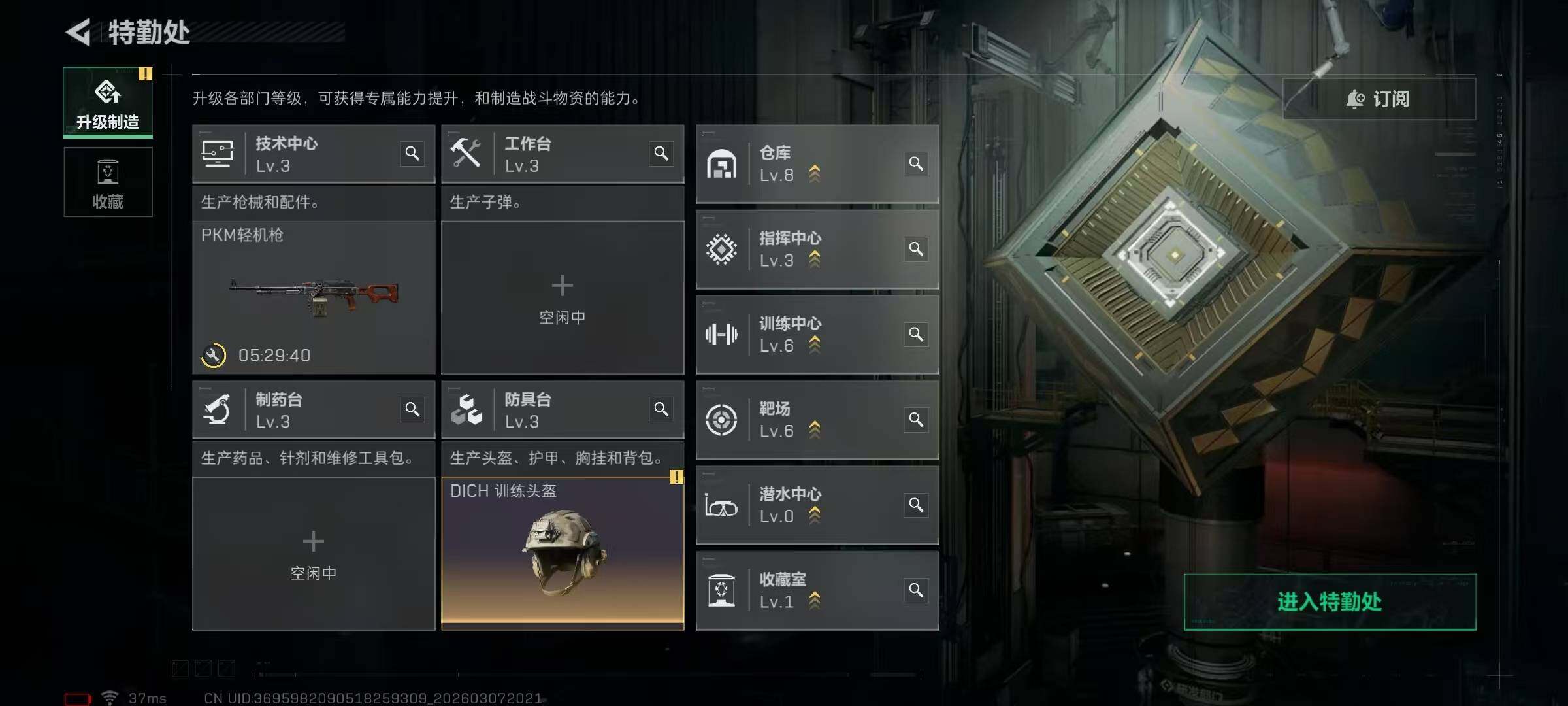This screenshot has height=706, width=1568.
Task: Click the 订阅 subscribe button
Action: click(x=1379, y=99)
